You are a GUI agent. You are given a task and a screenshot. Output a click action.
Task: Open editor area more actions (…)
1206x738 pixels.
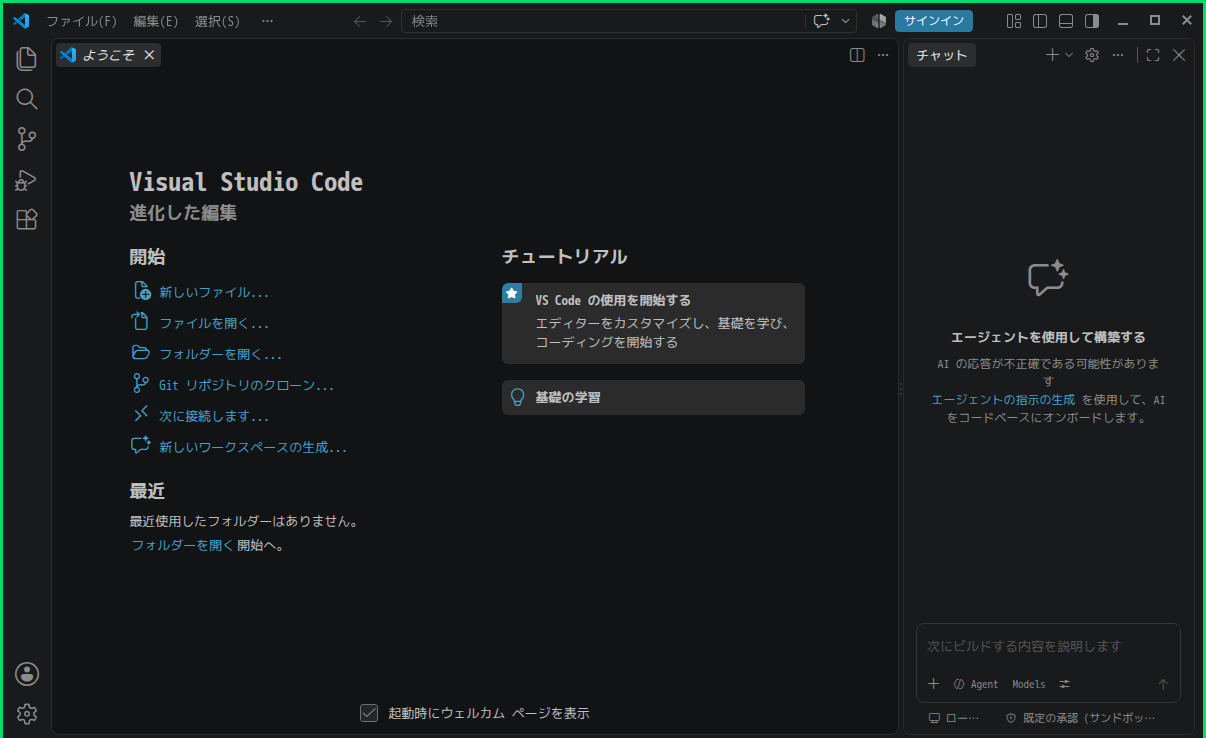click(882, 56)
